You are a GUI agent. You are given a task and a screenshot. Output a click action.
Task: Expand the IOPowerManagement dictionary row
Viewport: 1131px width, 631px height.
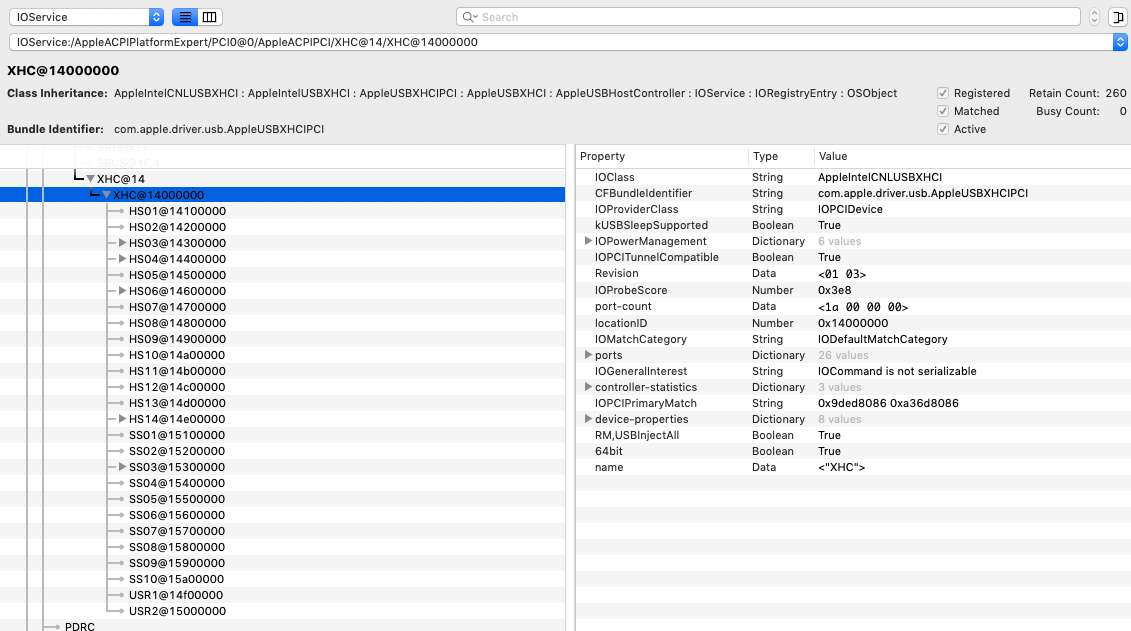click(x=588, y=241)
